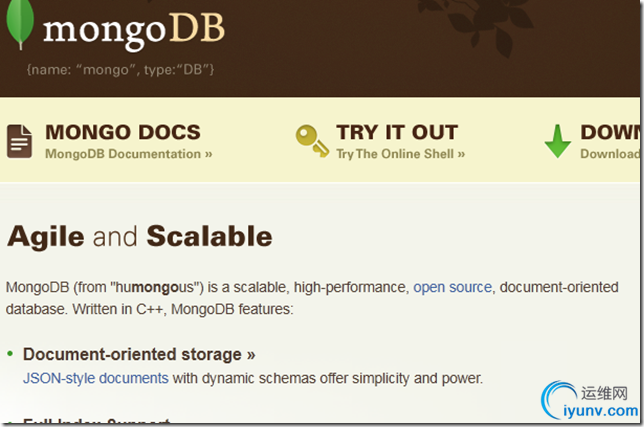Click the Agile and Scalable heading

[x=140, y=237]
